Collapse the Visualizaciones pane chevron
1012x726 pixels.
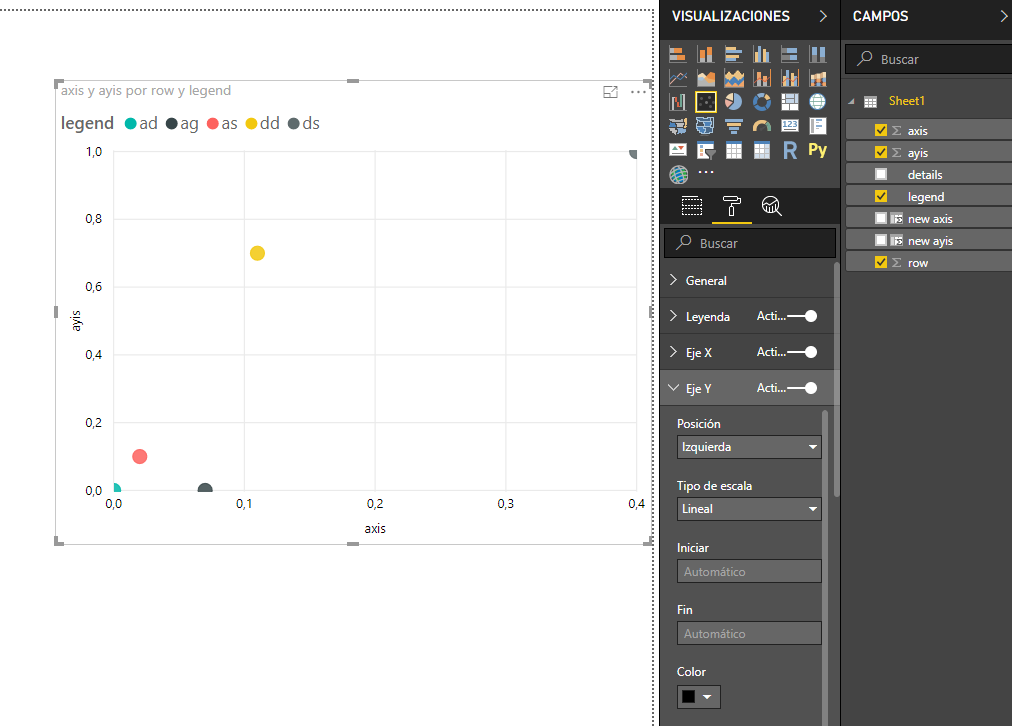point(823,16)
